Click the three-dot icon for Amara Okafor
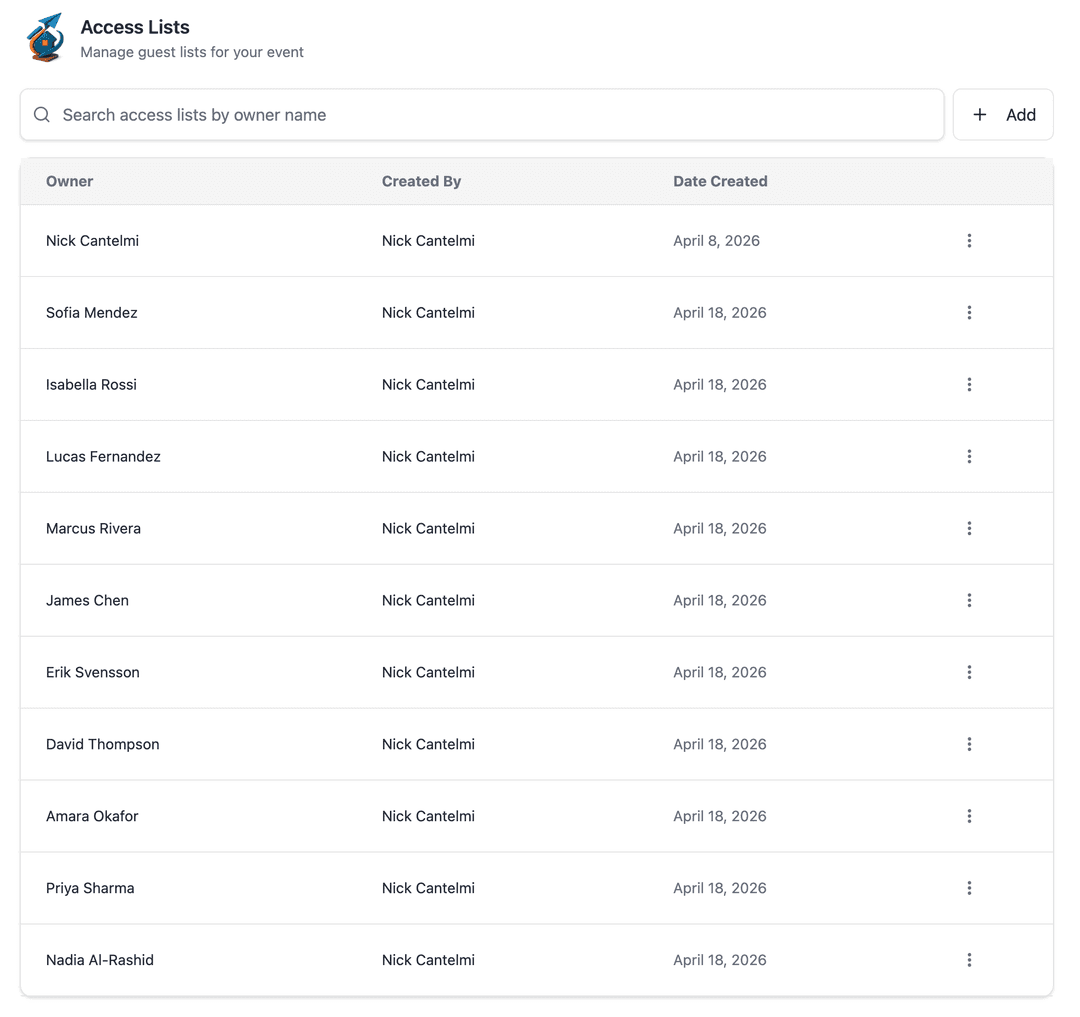 969,816
